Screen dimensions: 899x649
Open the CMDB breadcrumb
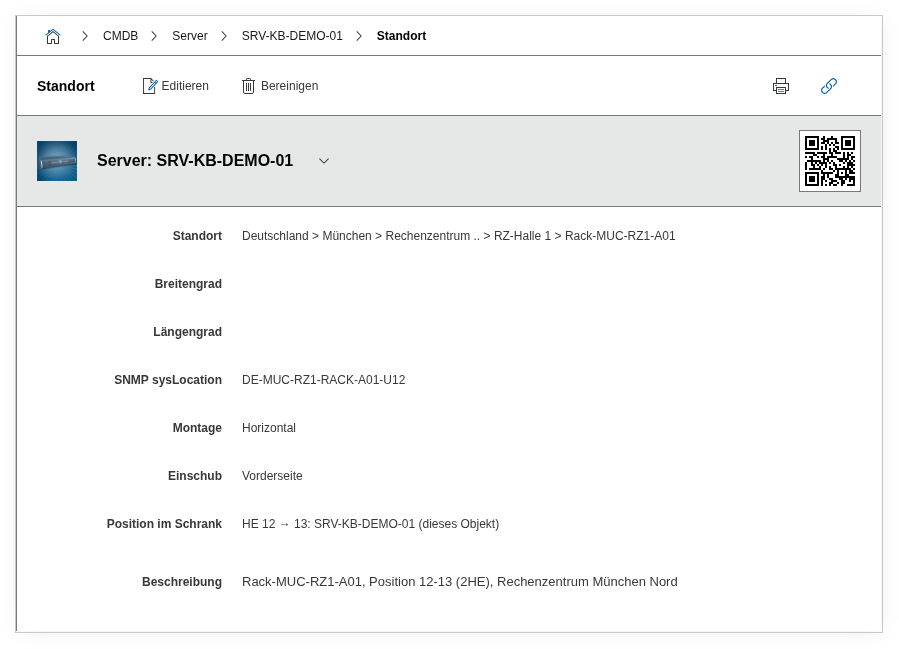point(120,36)
